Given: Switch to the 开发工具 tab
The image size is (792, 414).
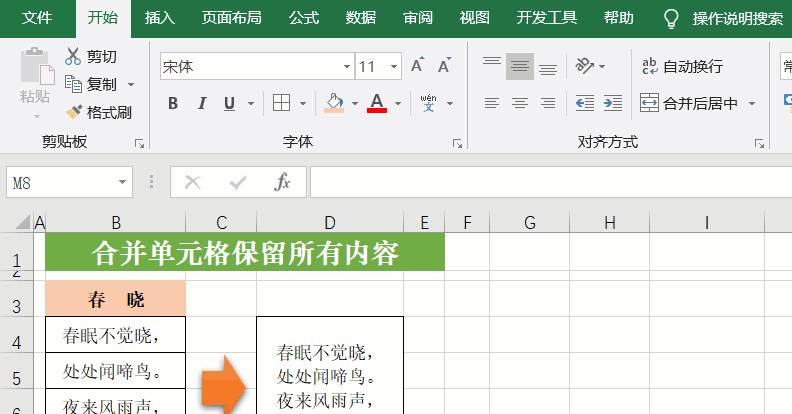Looking at the screenshot, I should (547, 18).
